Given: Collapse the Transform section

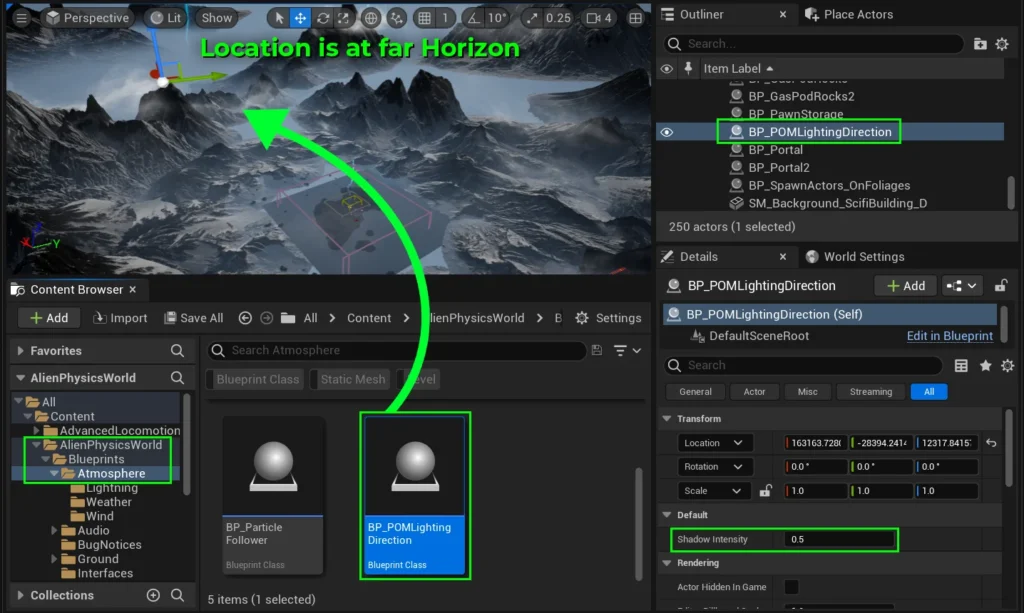Looking at the screenshot, I should 667,419.
